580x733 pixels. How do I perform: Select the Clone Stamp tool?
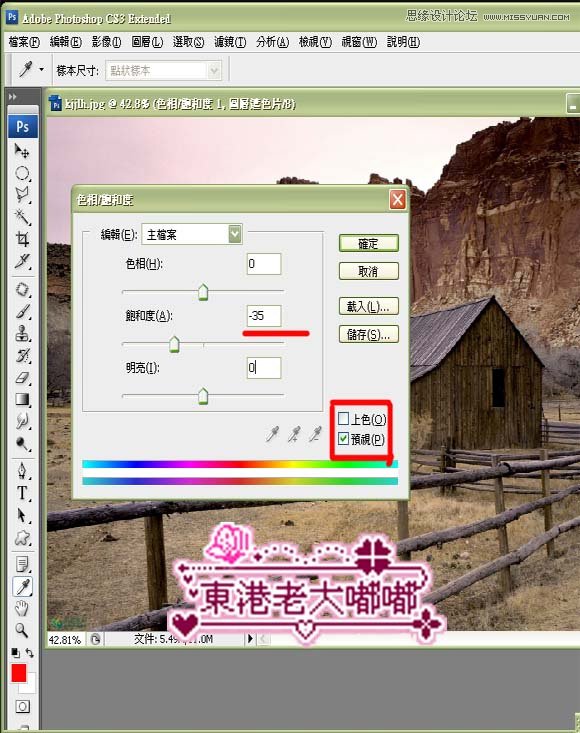click(21, 333)
